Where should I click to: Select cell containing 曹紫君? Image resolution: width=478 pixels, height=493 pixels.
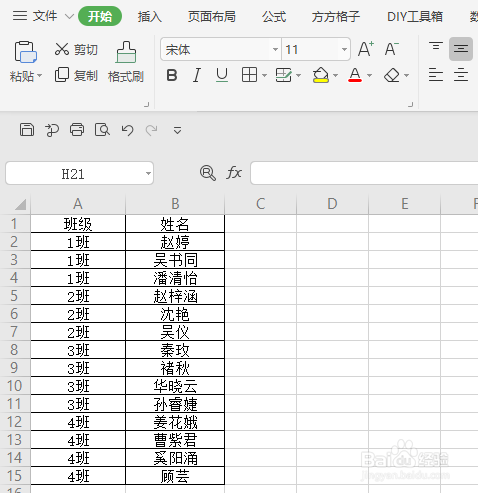tap(175, 440)
